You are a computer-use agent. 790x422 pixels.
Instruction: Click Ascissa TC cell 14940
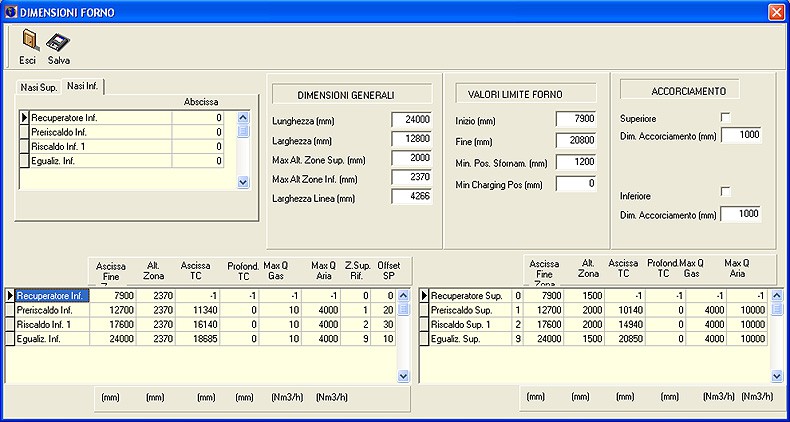point(625,324)
